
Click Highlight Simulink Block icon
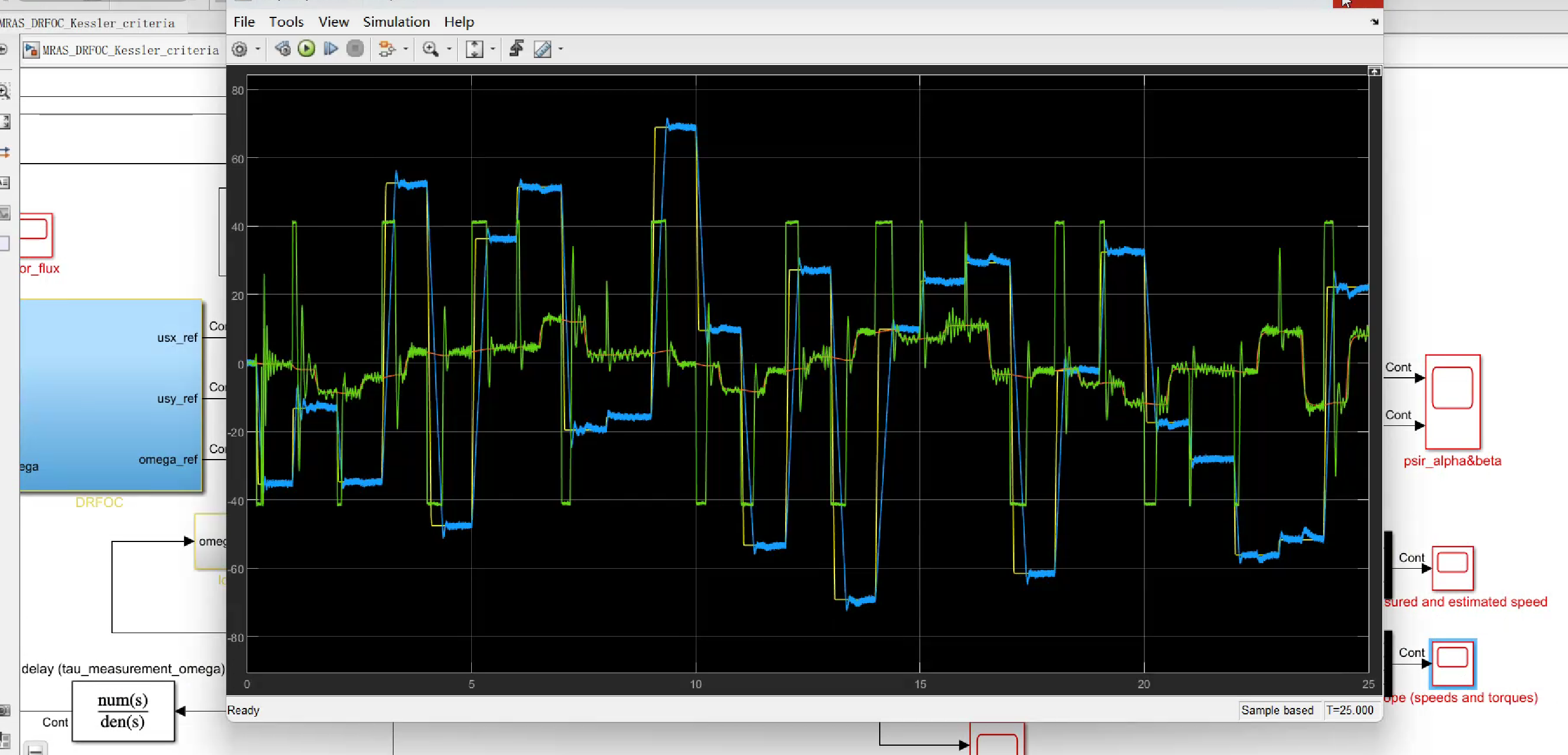pos(386,49)
